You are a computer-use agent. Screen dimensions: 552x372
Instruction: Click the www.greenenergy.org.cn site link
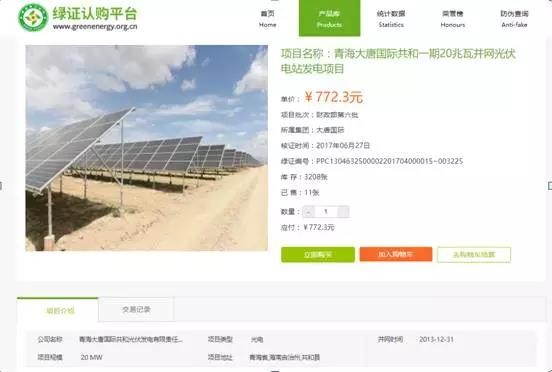click(x=95, y=27)
